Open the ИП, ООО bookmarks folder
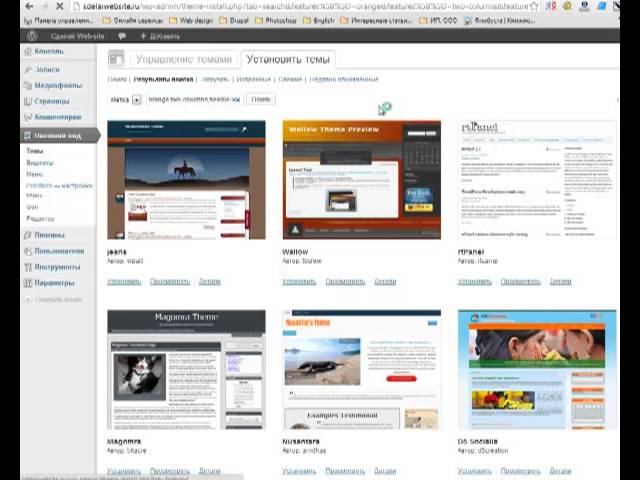 [438, 20]
